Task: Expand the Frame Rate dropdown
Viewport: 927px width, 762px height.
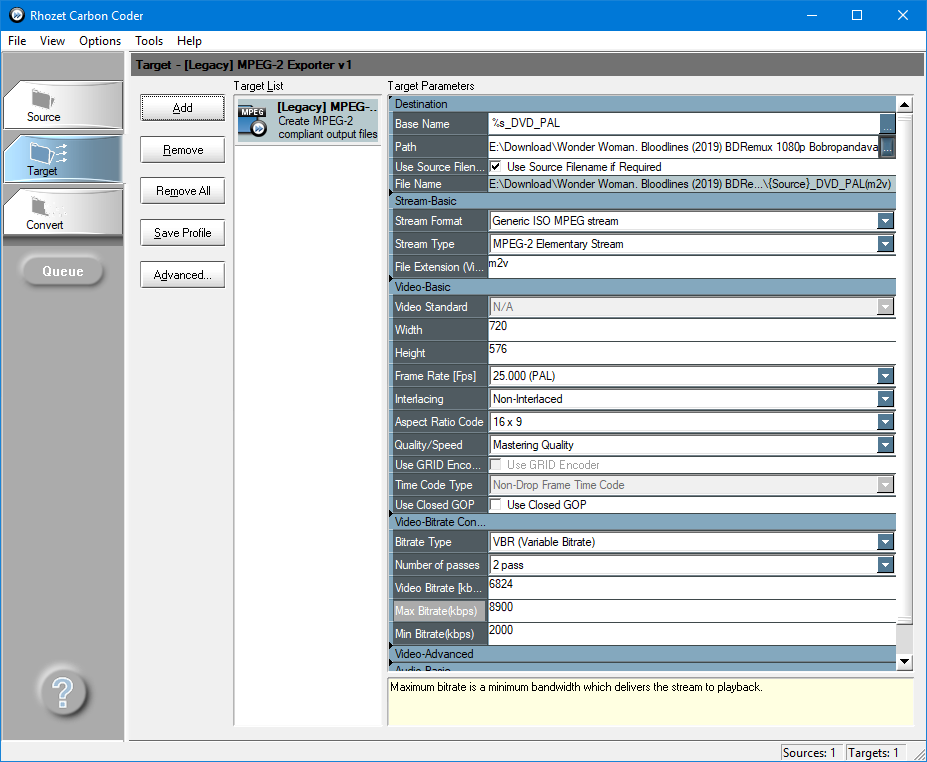Action: pos(884,376)
